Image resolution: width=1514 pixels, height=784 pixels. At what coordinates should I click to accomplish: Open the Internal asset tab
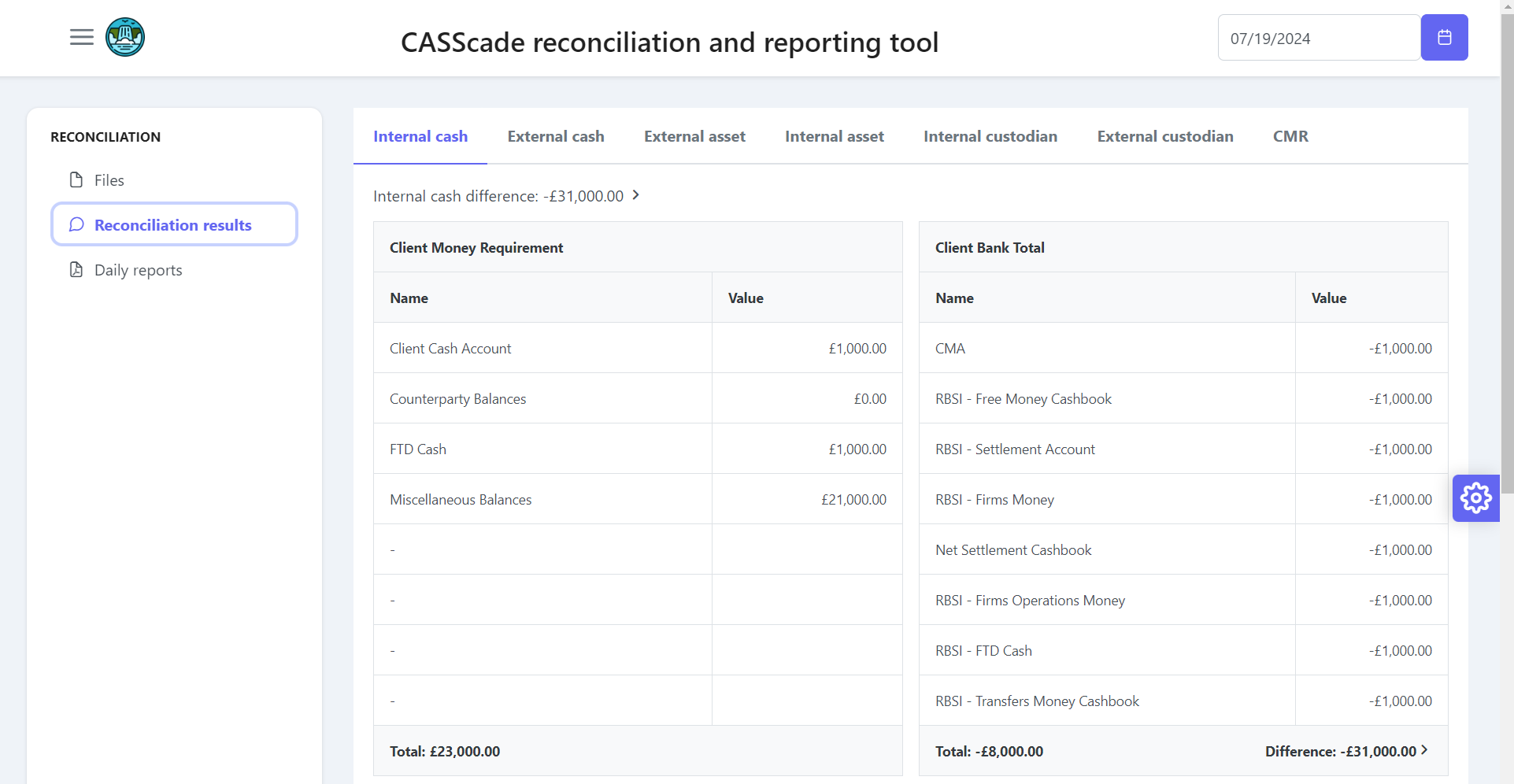(x=834, y=136)
